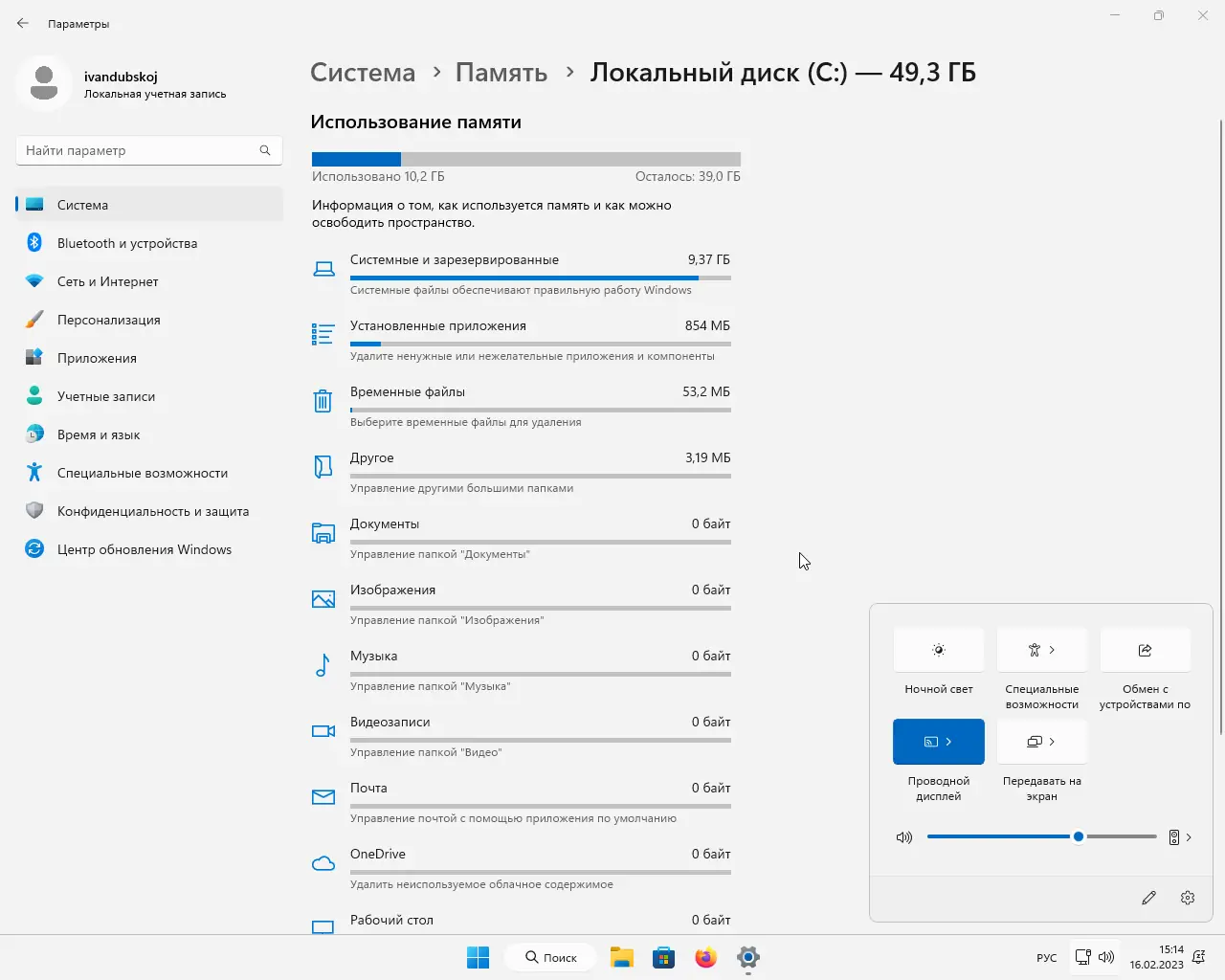Screen dimensions: 1225x980
Task: Open the Системные и зарезервированные storage category
Action: click(x=522, y=275)
